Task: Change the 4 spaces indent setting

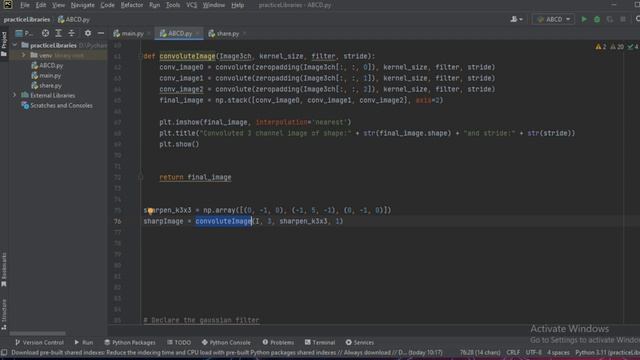Action: 558,352
